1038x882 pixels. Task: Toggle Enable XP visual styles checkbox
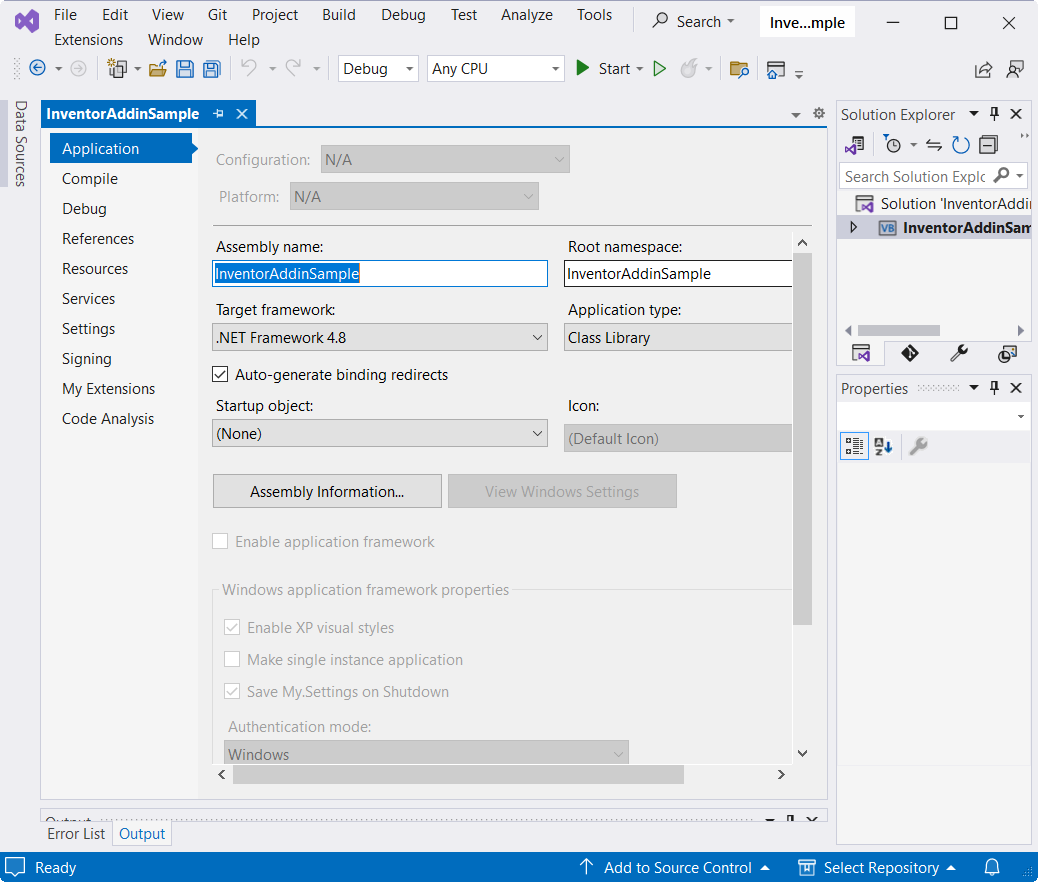click(232, 627)
